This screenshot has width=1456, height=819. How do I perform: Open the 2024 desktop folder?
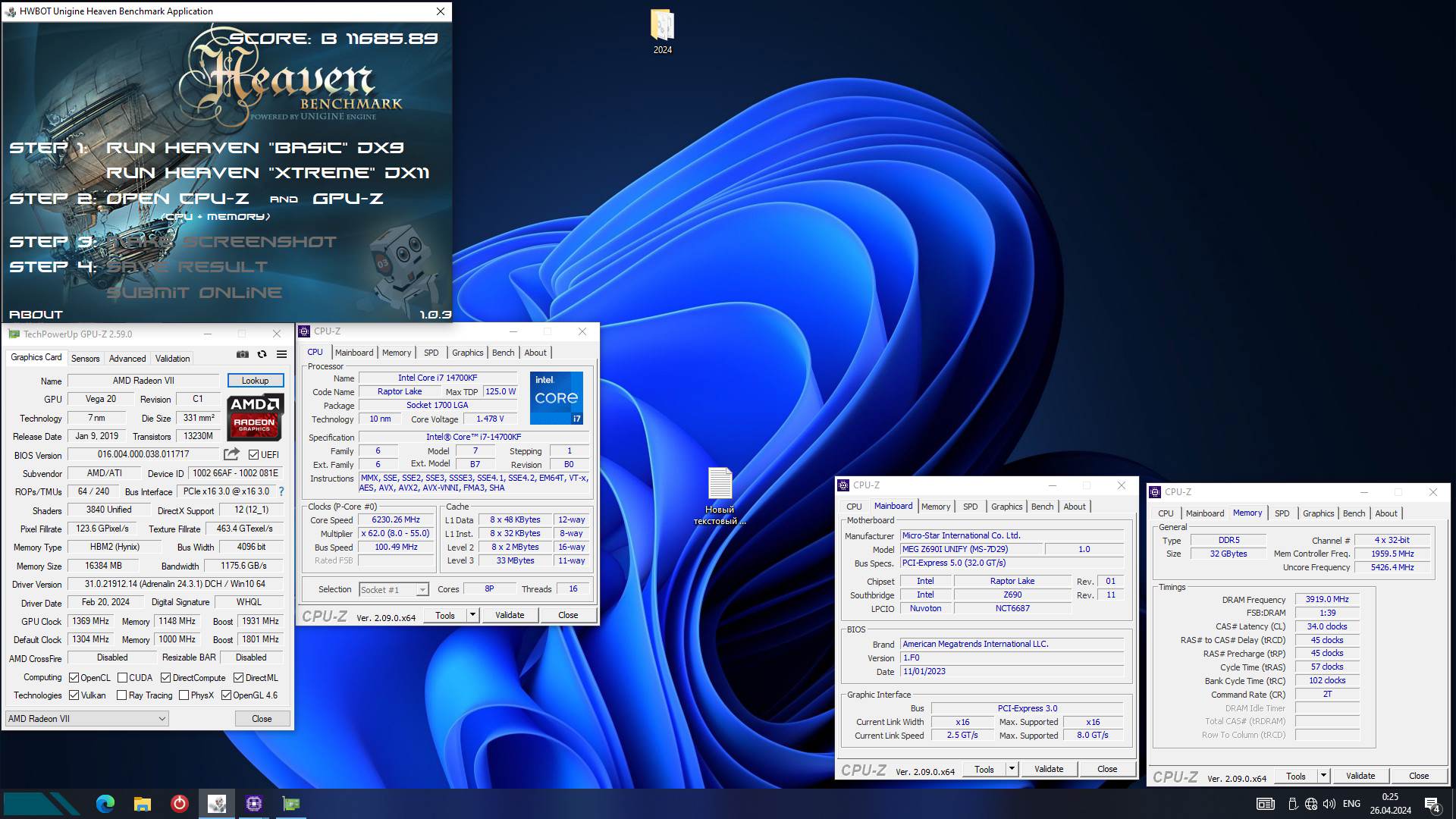point(662,32)
